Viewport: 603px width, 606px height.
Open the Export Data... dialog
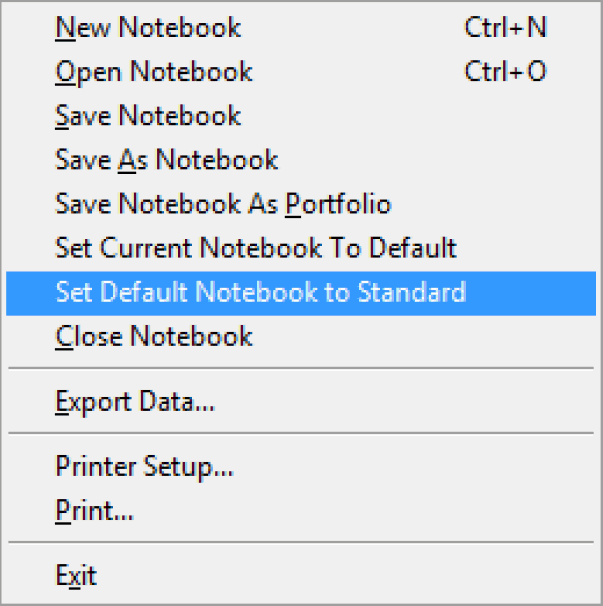click(x=135, y=403)
